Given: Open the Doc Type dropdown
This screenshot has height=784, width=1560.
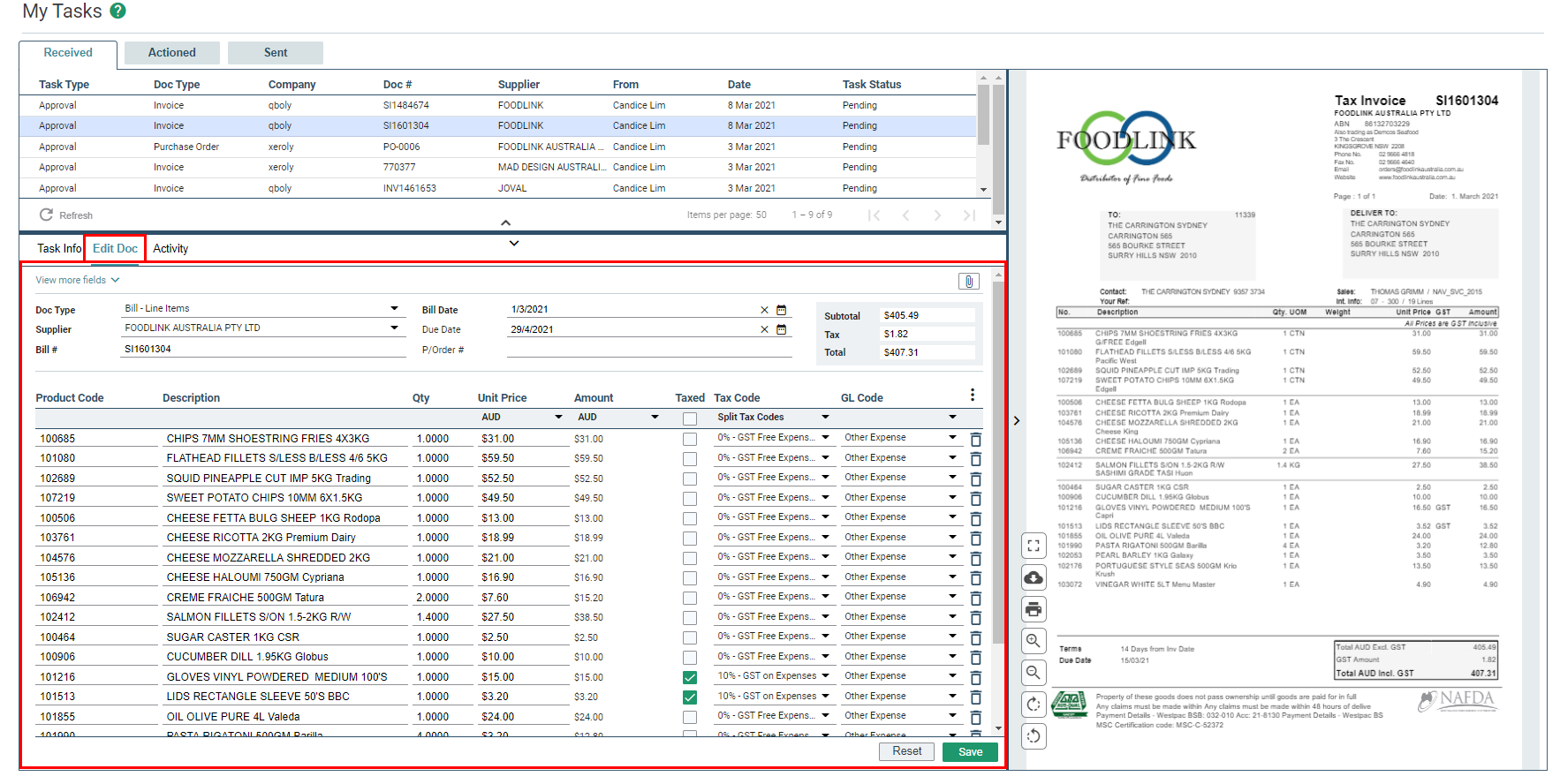Looking at the screenshot, I should click(394, 309).
